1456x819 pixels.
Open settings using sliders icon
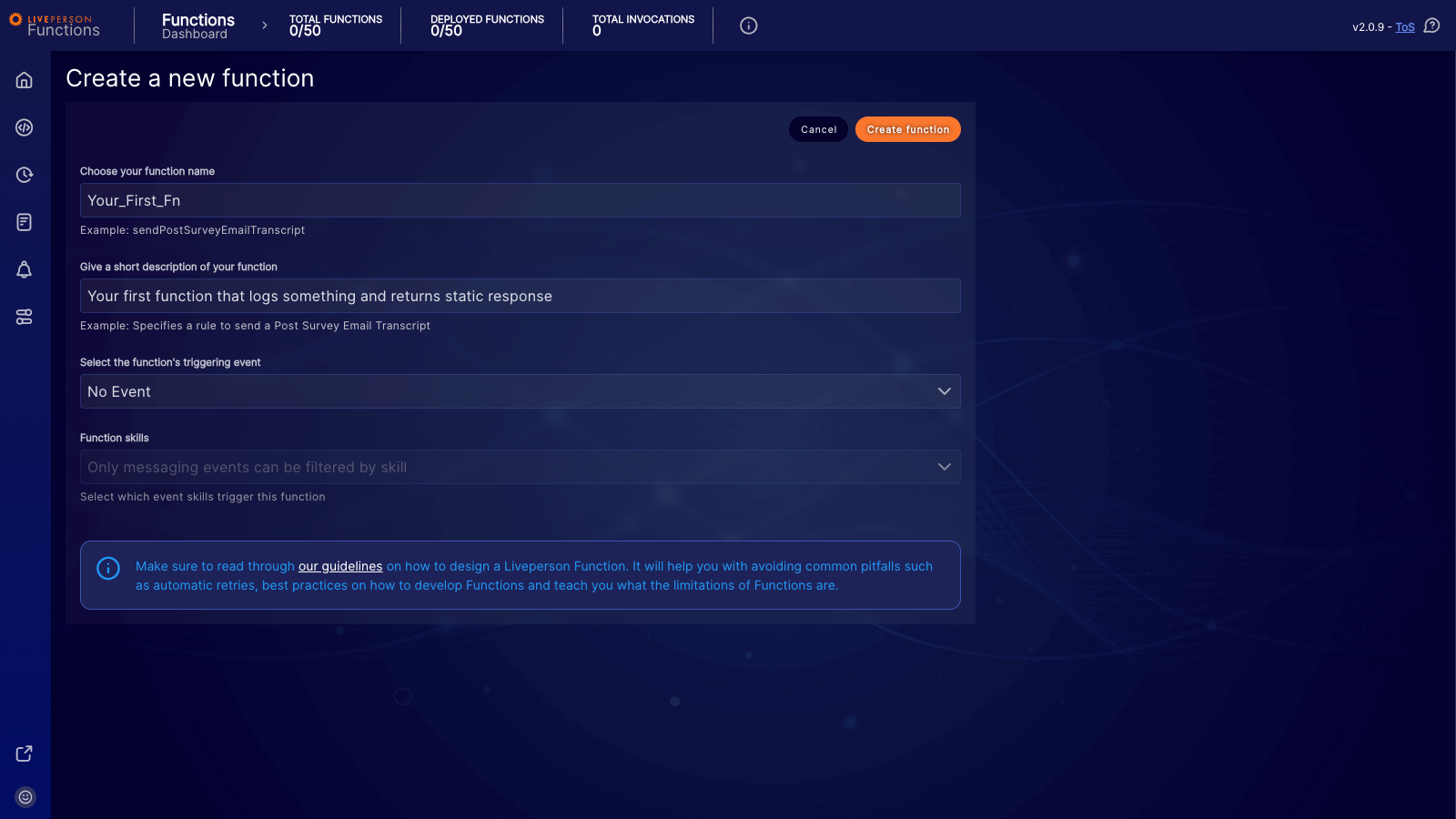[24, 317]
